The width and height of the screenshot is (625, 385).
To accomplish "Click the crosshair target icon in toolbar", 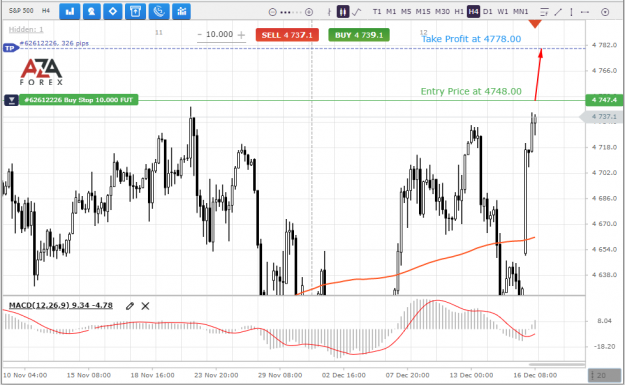I will point(605,12).
